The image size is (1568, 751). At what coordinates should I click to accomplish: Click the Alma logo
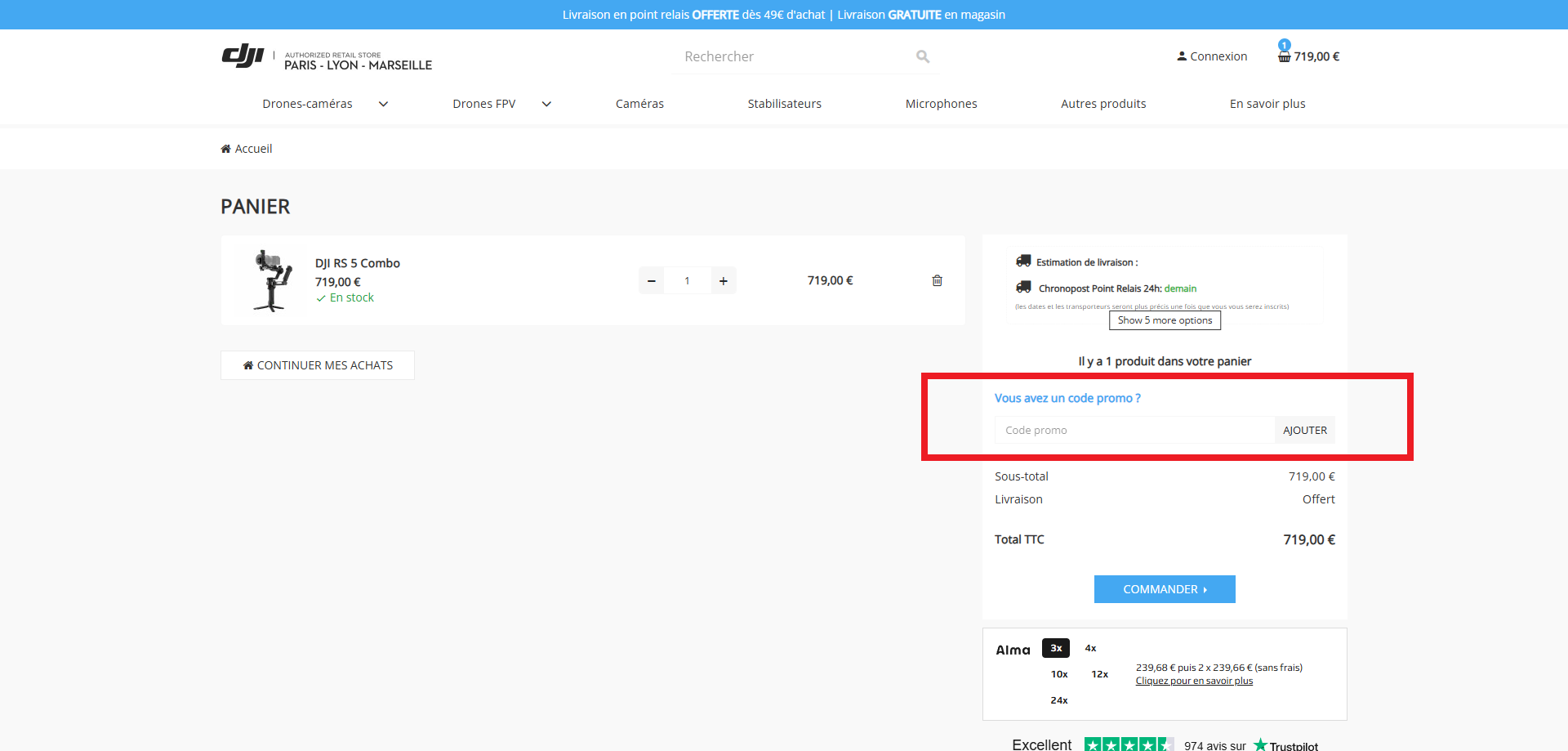[x=1013, y=650]
